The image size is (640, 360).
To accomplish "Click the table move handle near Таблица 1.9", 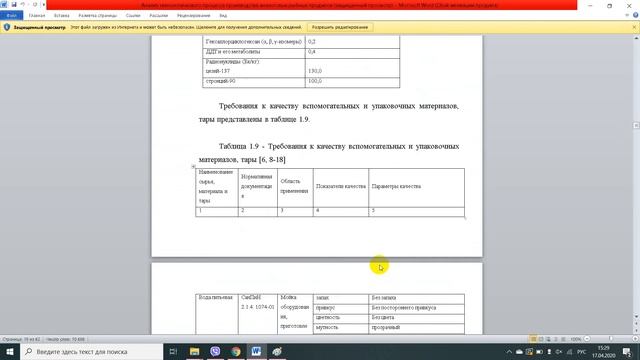I will click(x=193, y=167).
